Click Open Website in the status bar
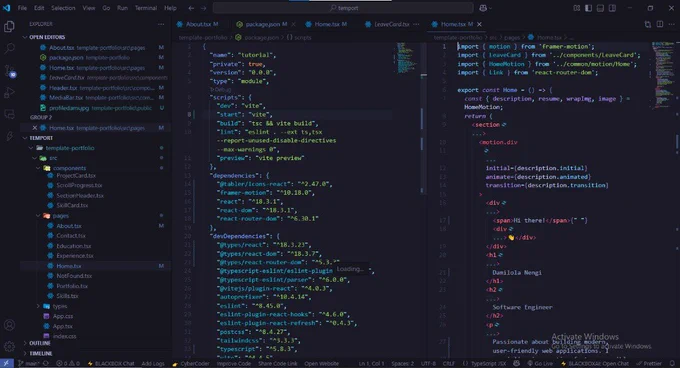Screen dimensions: 680x368 click(x=321, y=363)
